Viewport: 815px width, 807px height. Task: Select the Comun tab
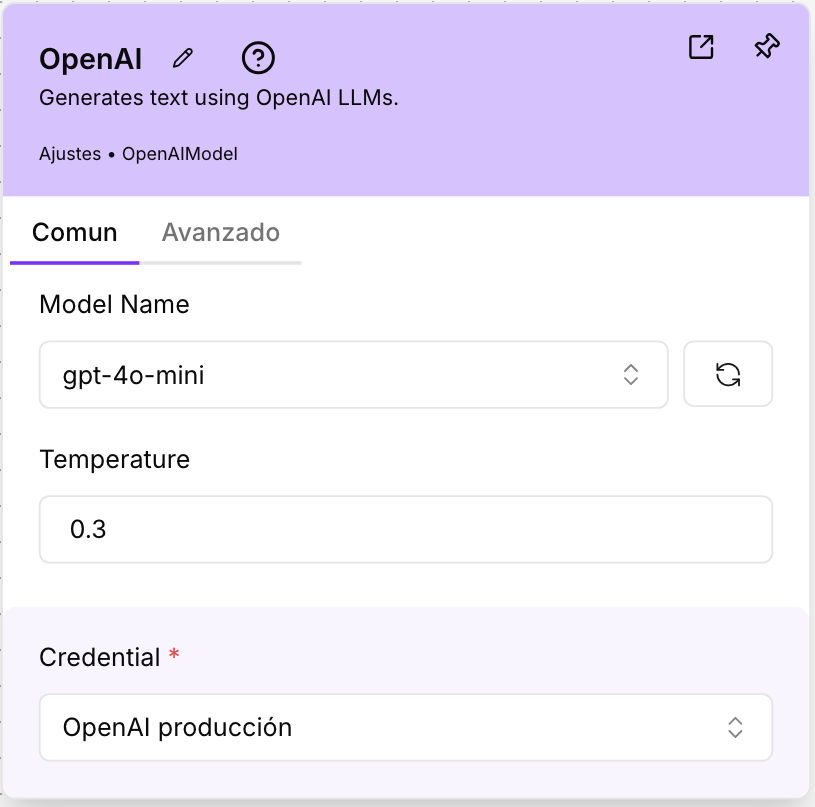[74, 232]
